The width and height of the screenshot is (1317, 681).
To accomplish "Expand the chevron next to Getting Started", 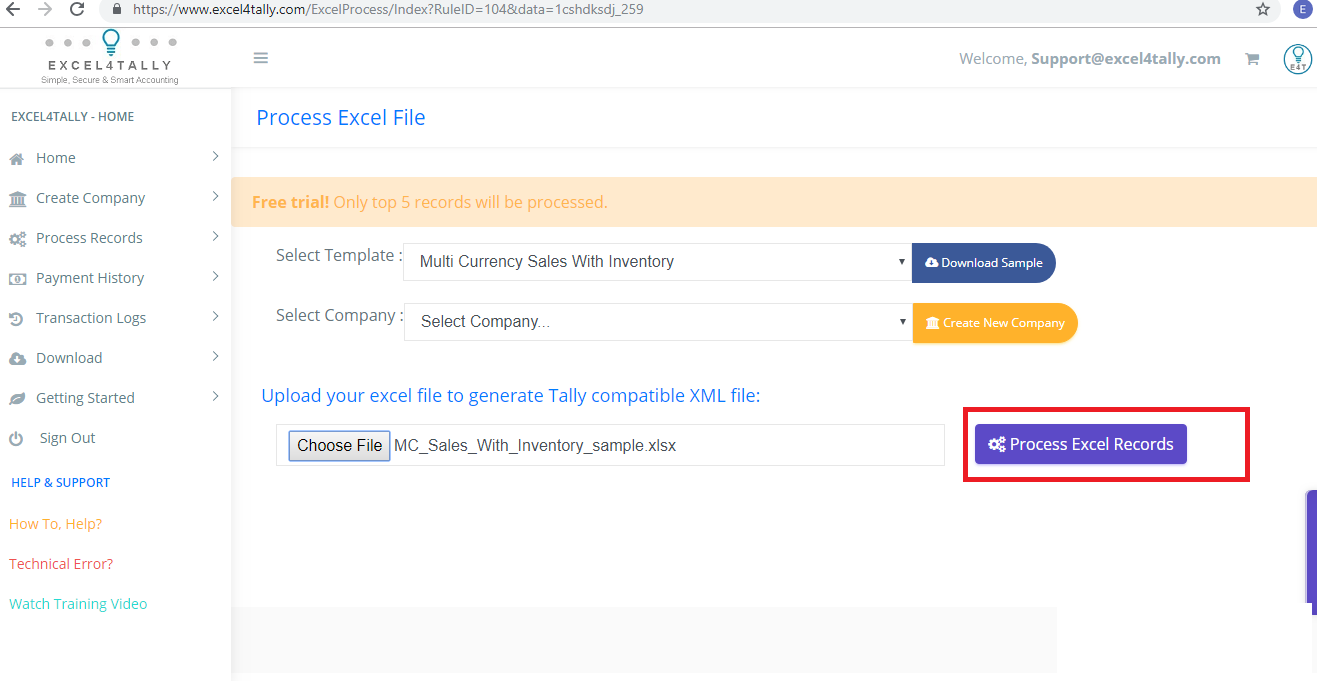I will point(215,397).
